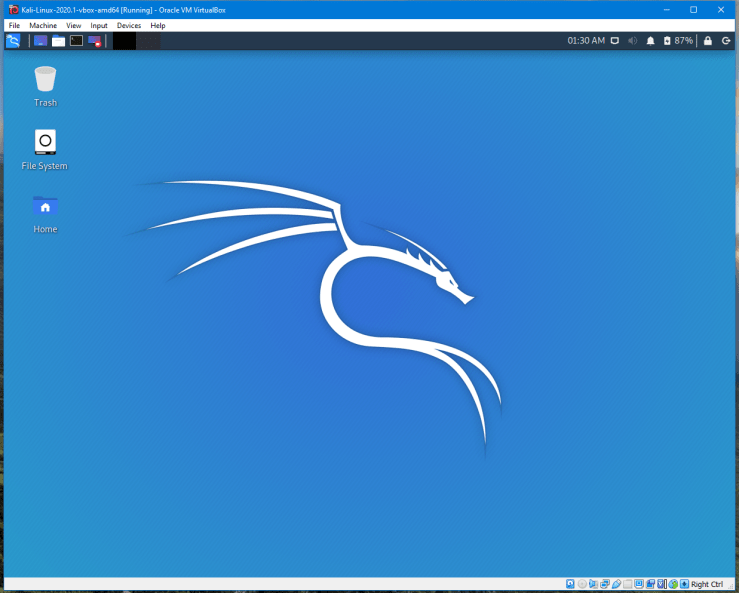Viewport: 739px width, 593px height.
Task: Click the show desktop panel icon
Action: 40,41
